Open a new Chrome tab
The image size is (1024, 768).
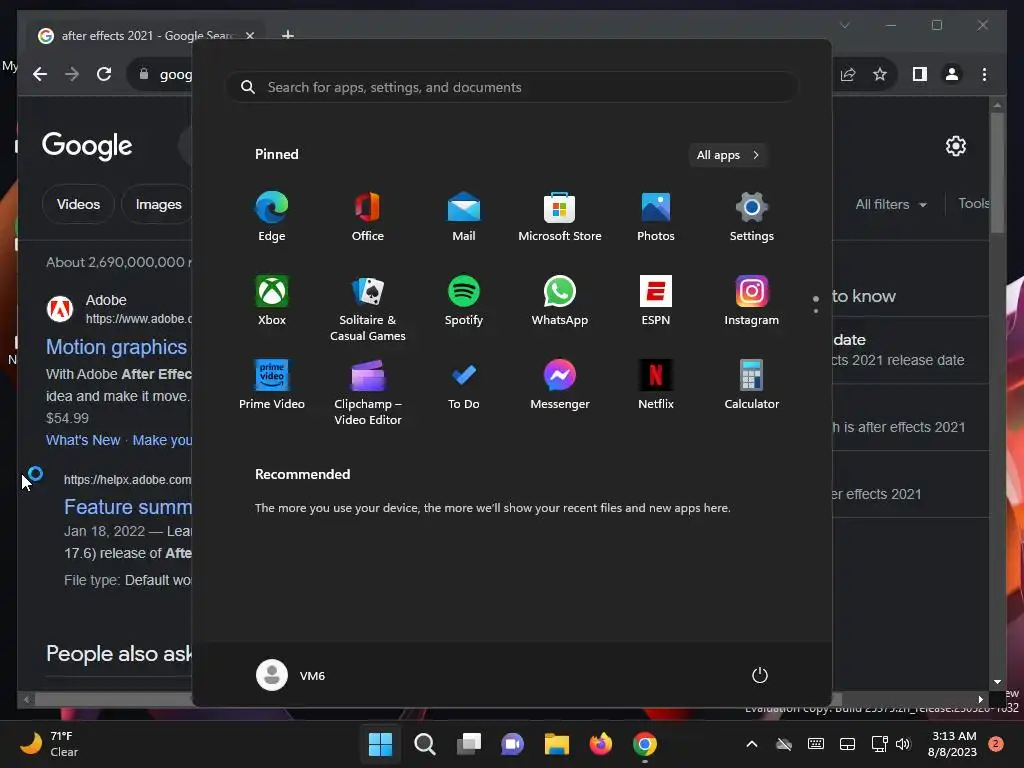287,35
